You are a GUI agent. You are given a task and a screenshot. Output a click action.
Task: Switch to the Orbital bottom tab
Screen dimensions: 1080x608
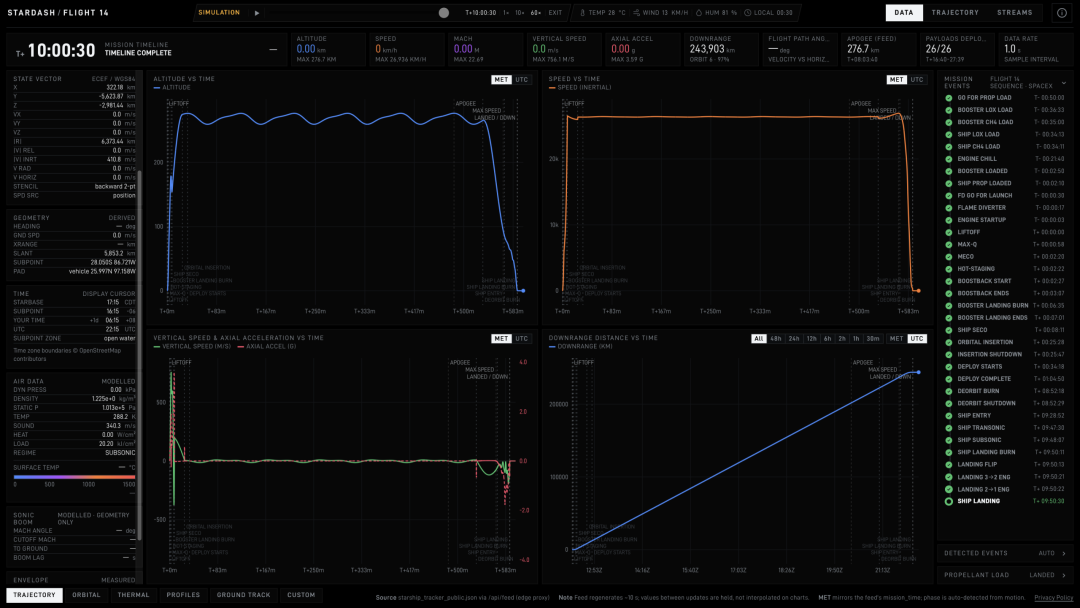[x=86, y=595]
